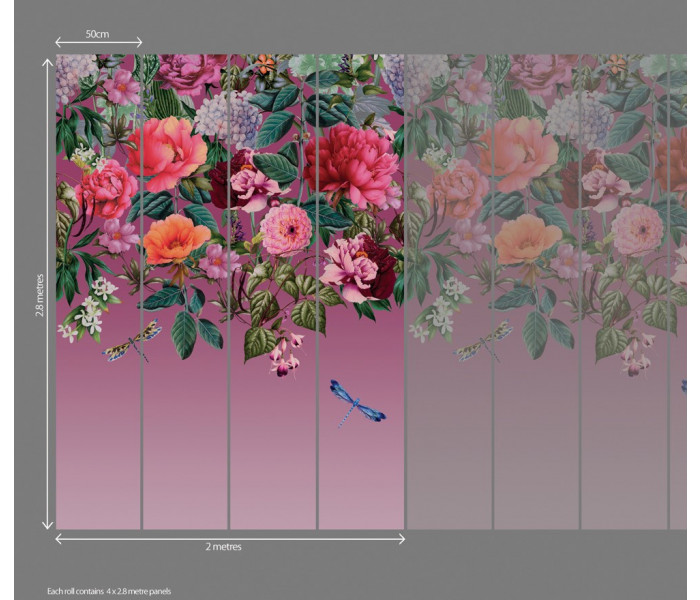Select the large coral peony in the vivid mural
This screenshot has height=600, width=700.
pyautogui.click(x=166, y=152)
